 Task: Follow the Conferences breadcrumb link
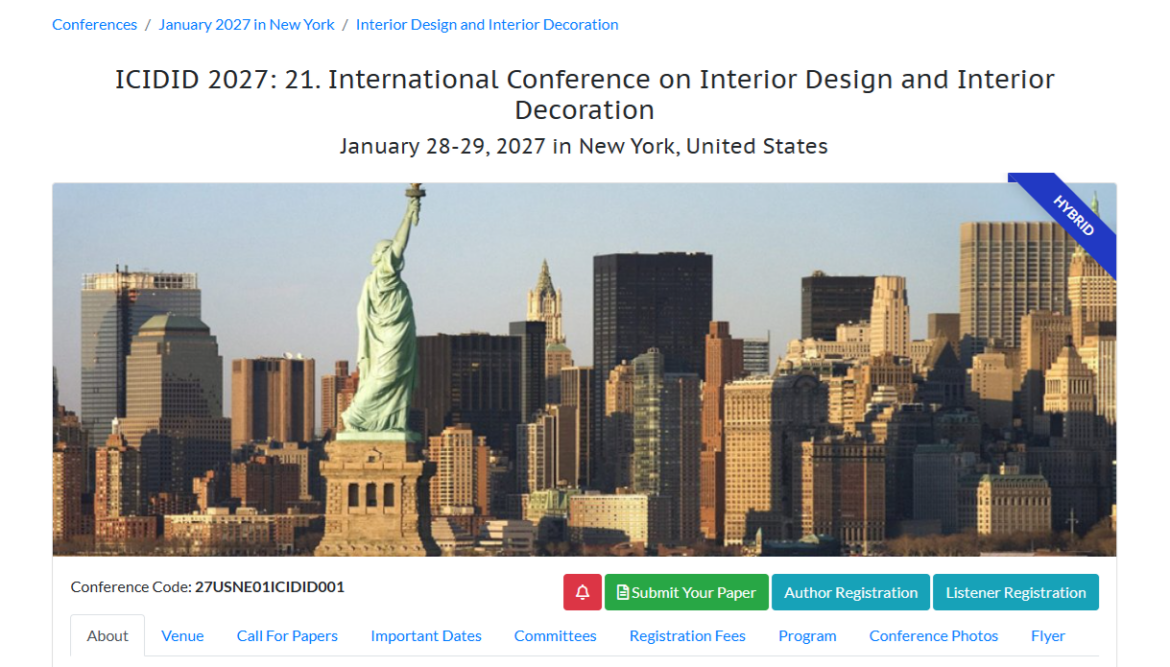click(94, 24)
